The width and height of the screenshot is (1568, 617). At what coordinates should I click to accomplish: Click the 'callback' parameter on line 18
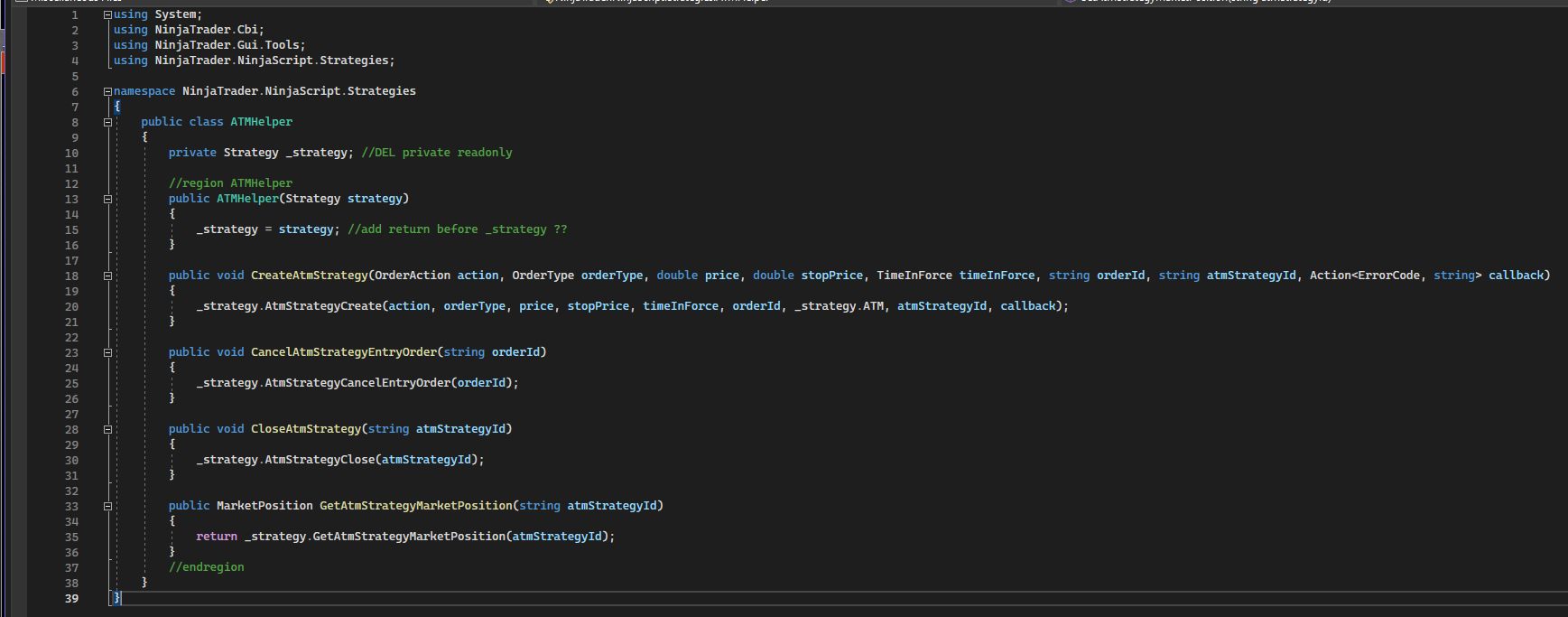[1516, 276]
